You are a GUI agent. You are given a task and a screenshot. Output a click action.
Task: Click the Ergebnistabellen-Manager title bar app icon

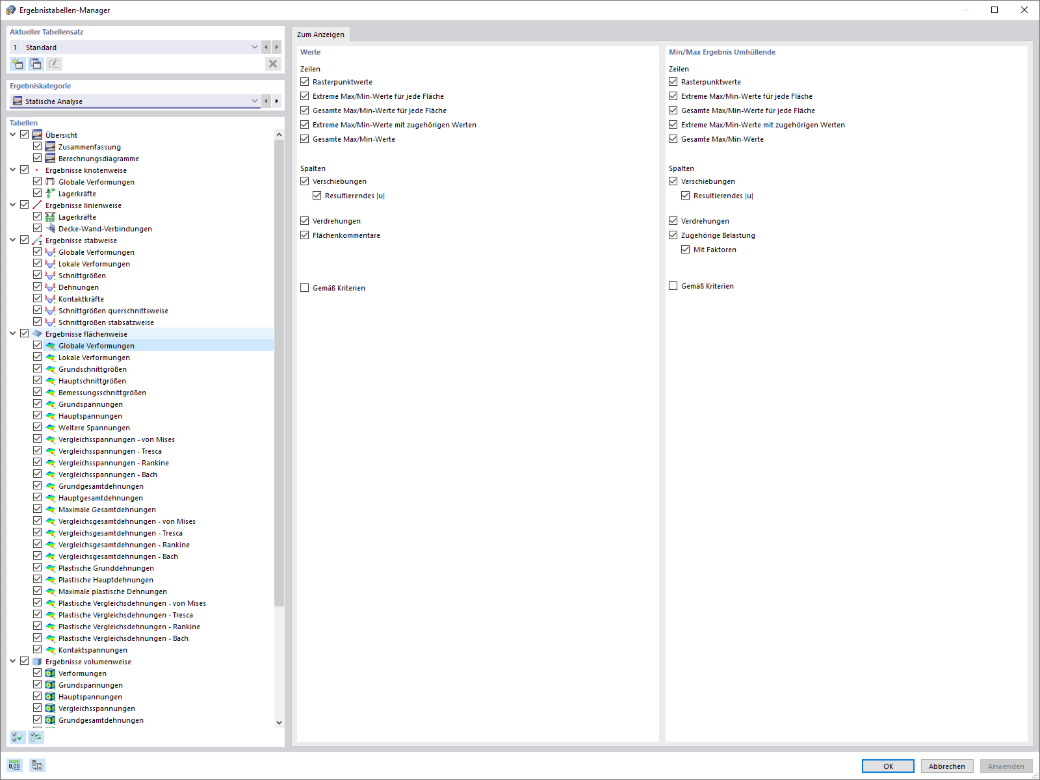[x=11, y=10]
